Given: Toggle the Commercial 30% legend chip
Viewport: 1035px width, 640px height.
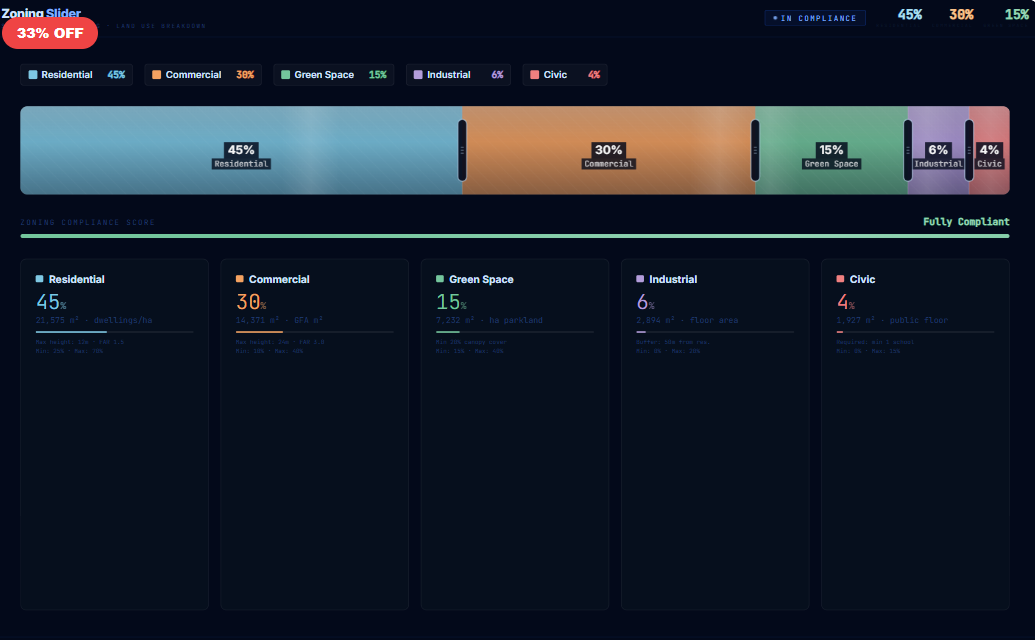Looking at the screenshot, I should [x=203, y=74].
